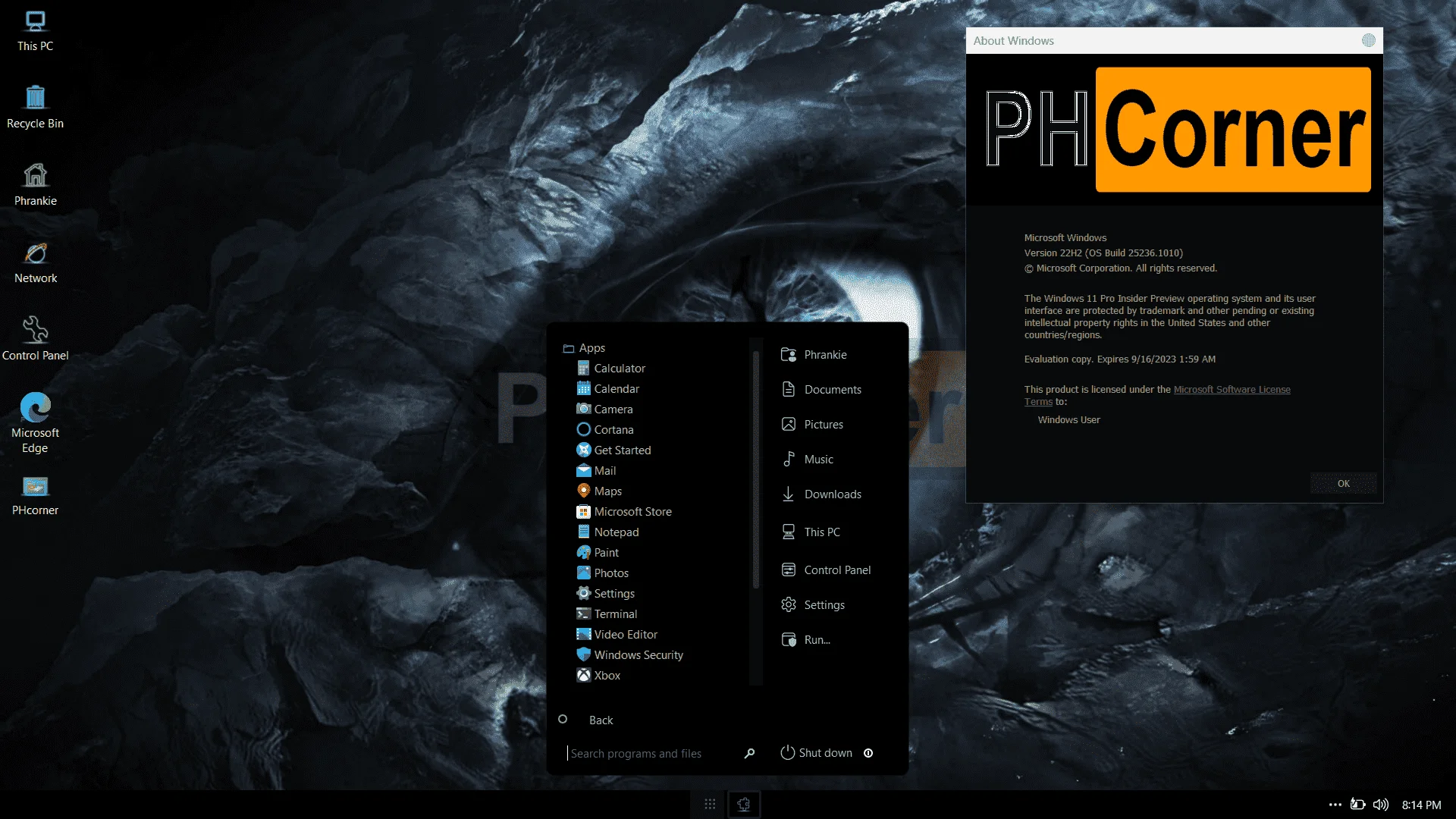Open battery status tray icon
The image size is (1456, 819).
[1358, 805]
